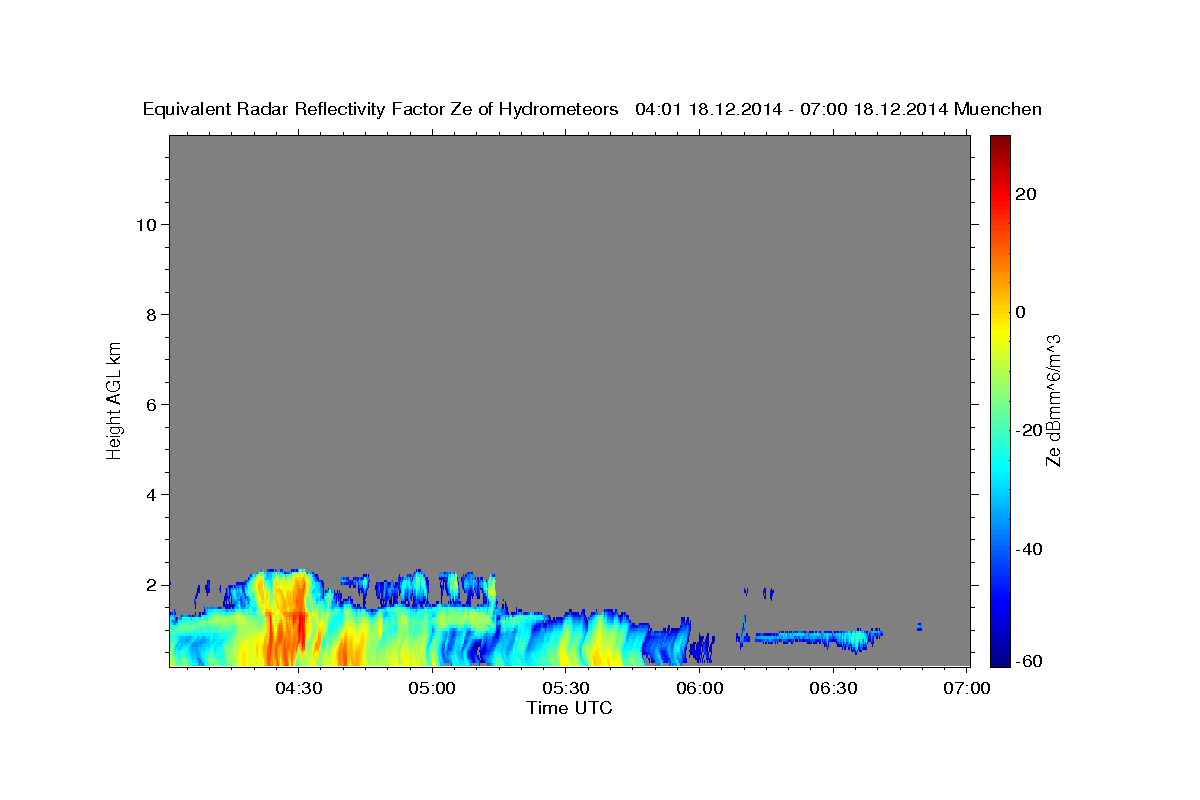The height and width of the screenshot is (800, 1200).
Task: Click the 05:00 time tick label
Action: [x=433, y=688]
